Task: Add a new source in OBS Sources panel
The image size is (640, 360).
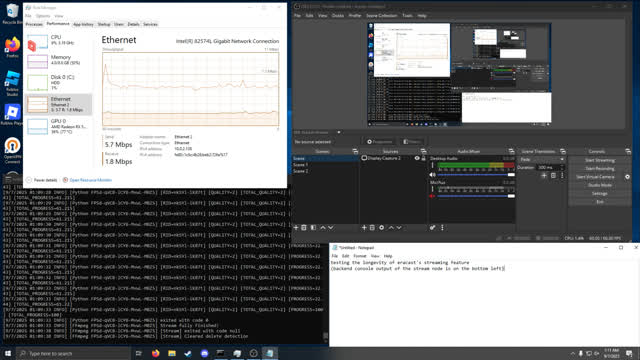Action: [x=364, y=228]
